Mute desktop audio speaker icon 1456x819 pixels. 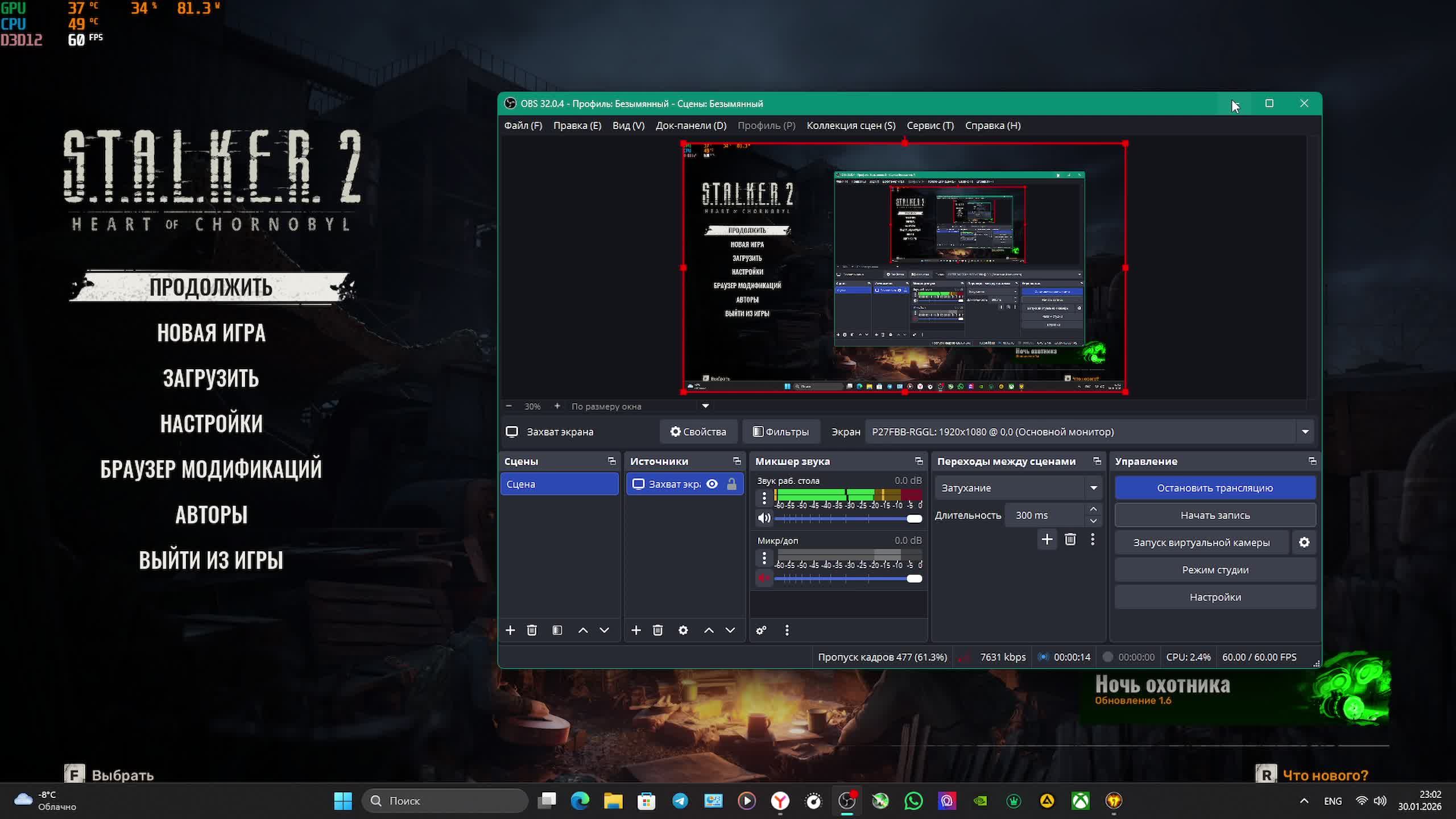click(x=764, y=518)
